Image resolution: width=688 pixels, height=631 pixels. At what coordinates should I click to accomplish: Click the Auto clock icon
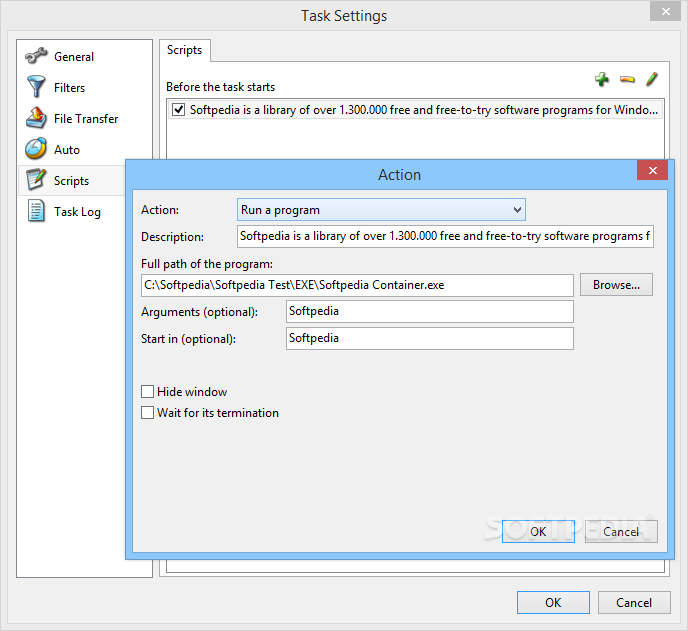click(36, 148)
